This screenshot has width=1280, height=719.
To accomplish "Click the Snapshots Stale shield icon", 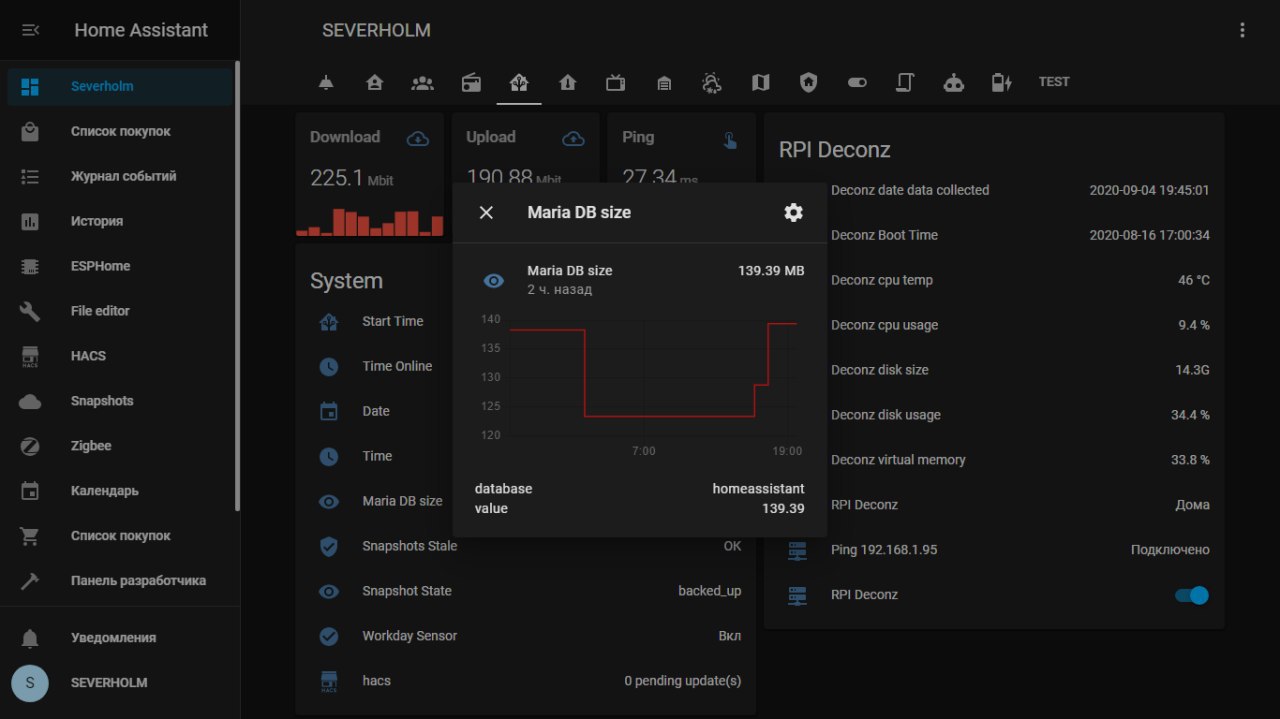I will click(x=329, y=547).
